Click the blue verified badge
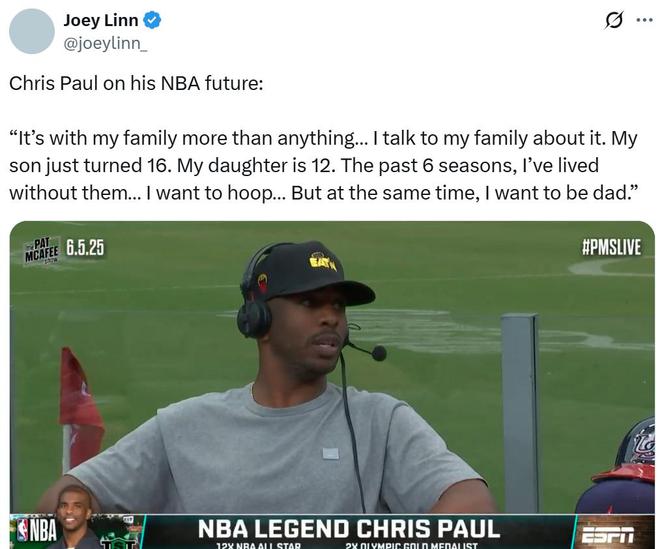The image size is (660, 549). [x=152, y=20]
